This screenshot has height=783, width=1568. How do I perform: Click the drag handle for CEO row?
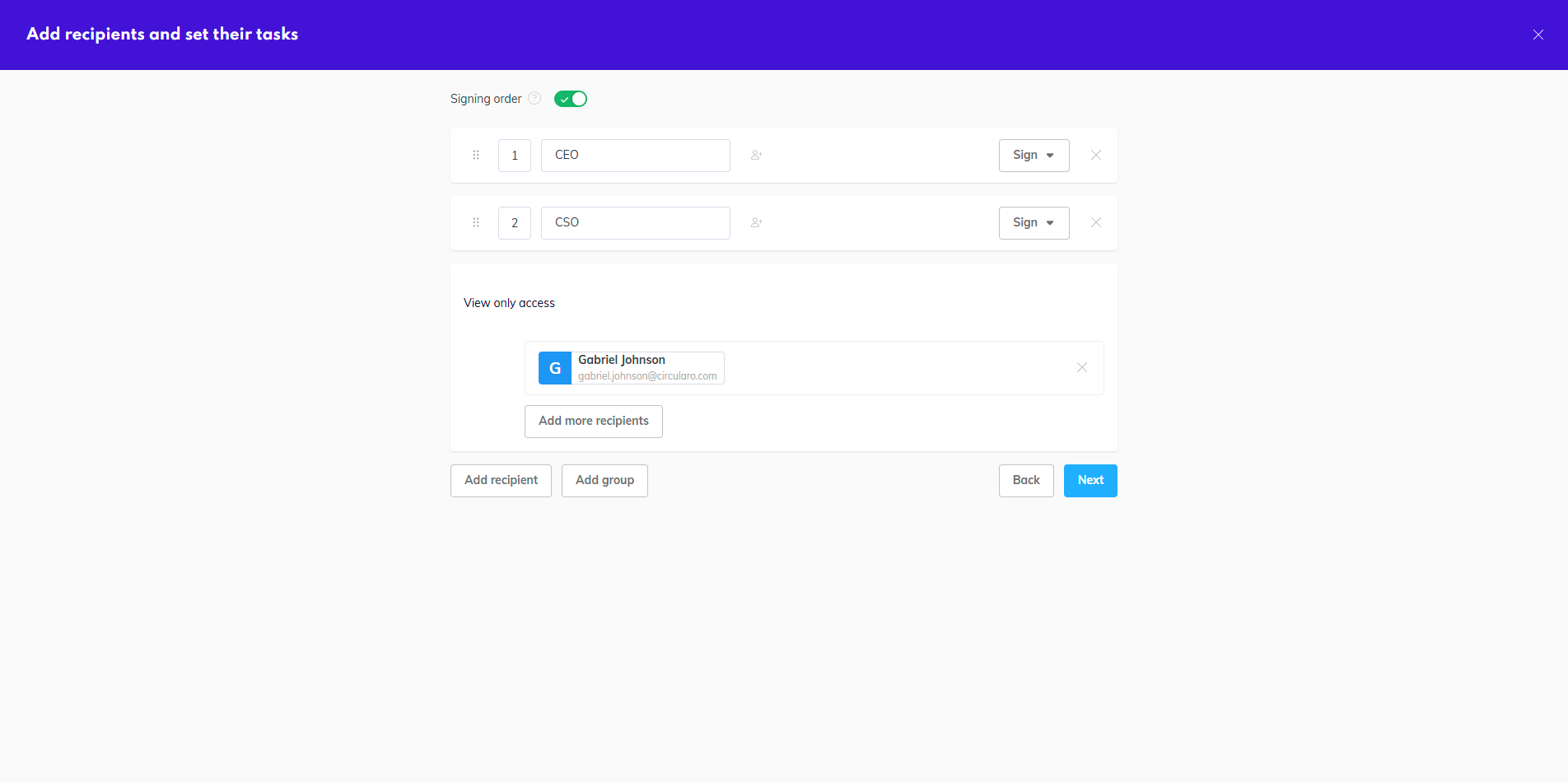[x=476, y=155]
